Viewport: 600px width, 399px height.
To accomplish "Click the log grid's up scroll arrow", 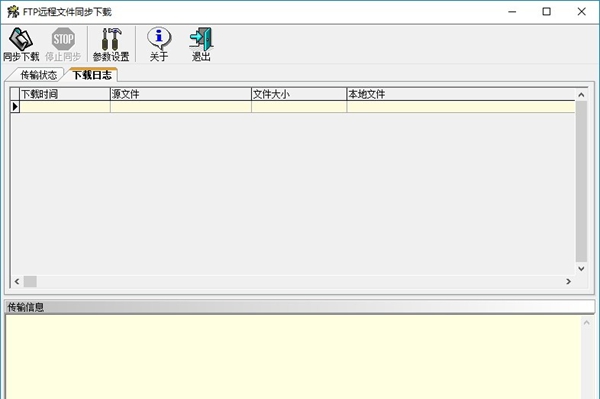I will coord(581,95).
